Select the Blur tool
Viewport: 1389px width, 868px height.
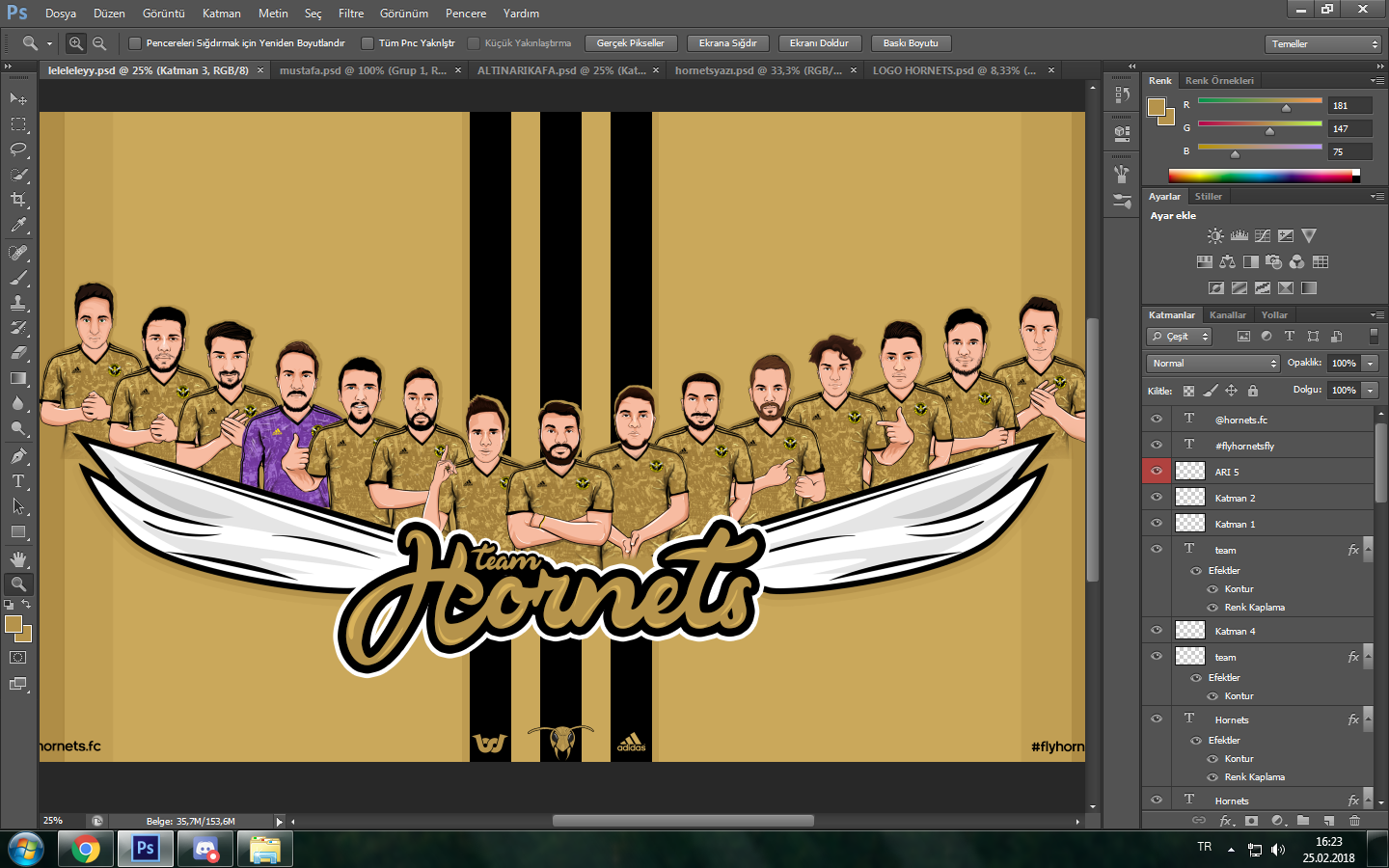click(18, 403)
